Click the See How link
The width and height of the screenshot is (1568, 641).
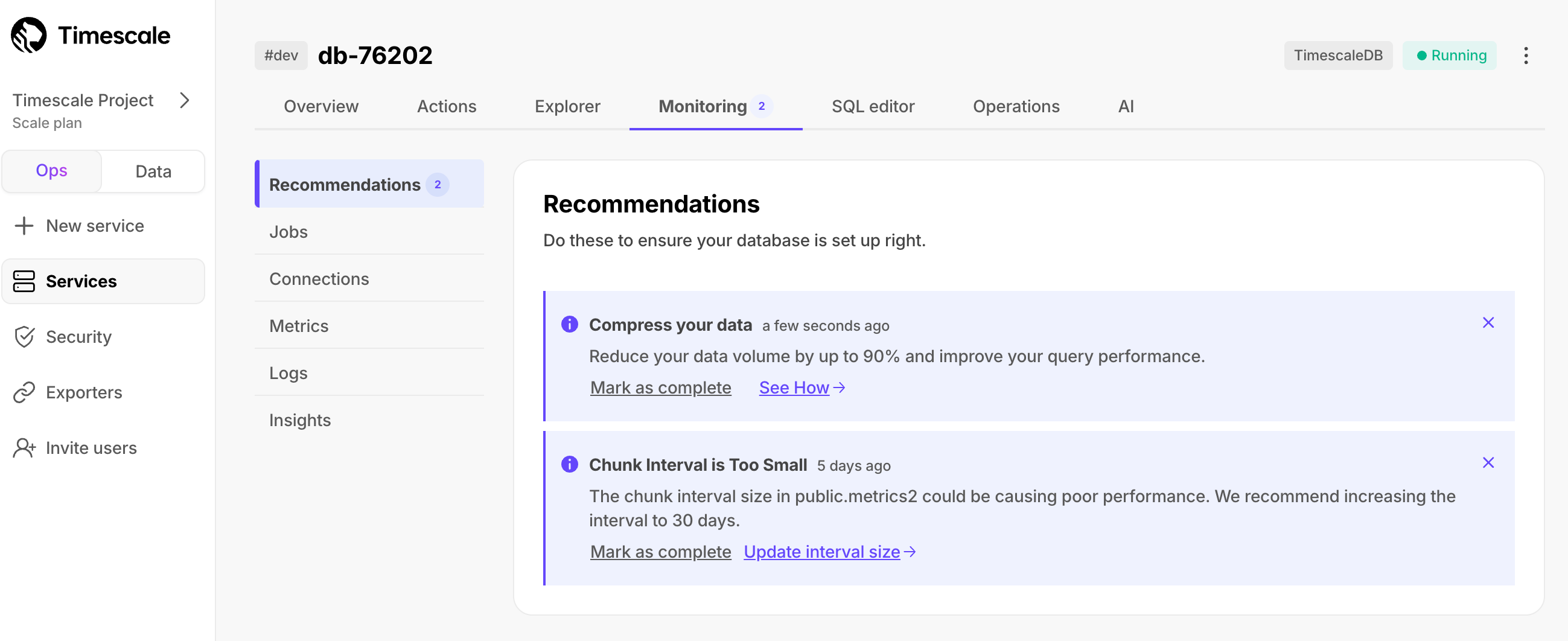click(802, 387)
